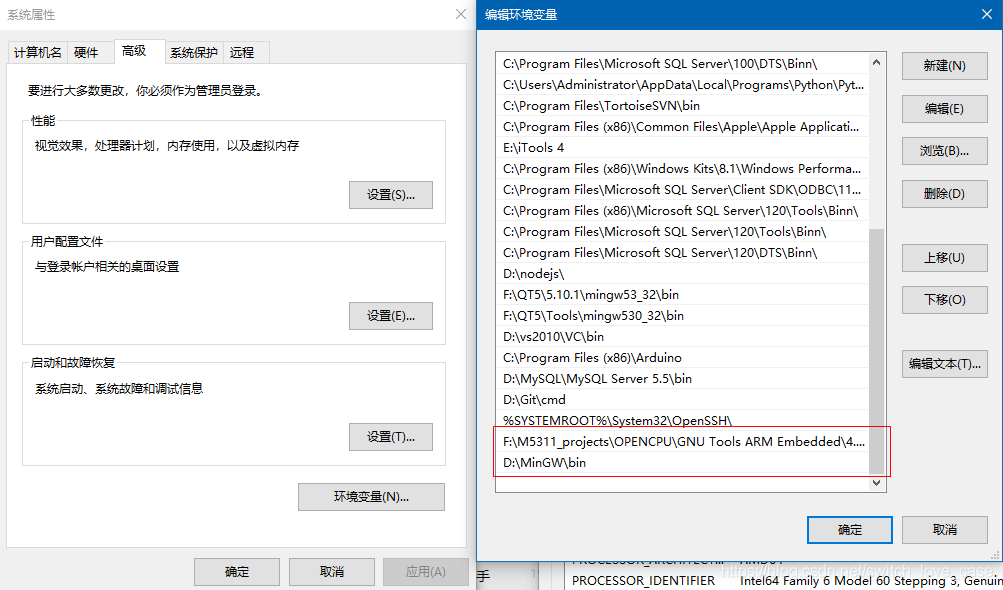Click the 浏览(B)... button
The width and height of the screenshot is (1003, 590).
click(x=945, y=151)
